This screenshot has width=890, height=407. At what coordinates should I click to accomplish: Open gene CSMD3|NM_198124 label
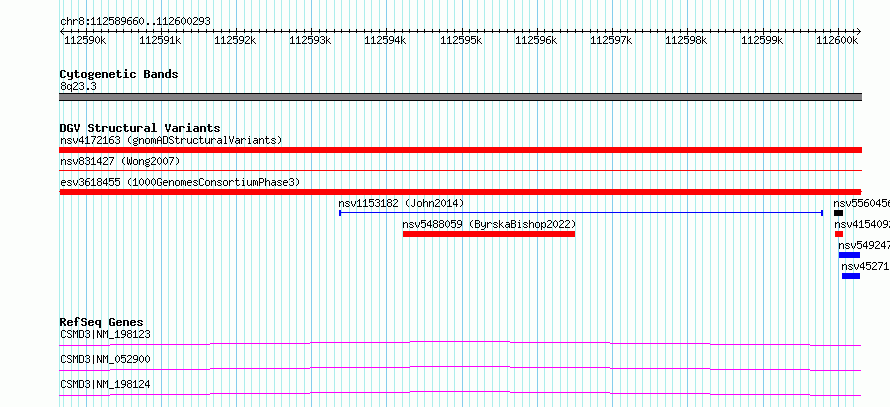[106, 384]
